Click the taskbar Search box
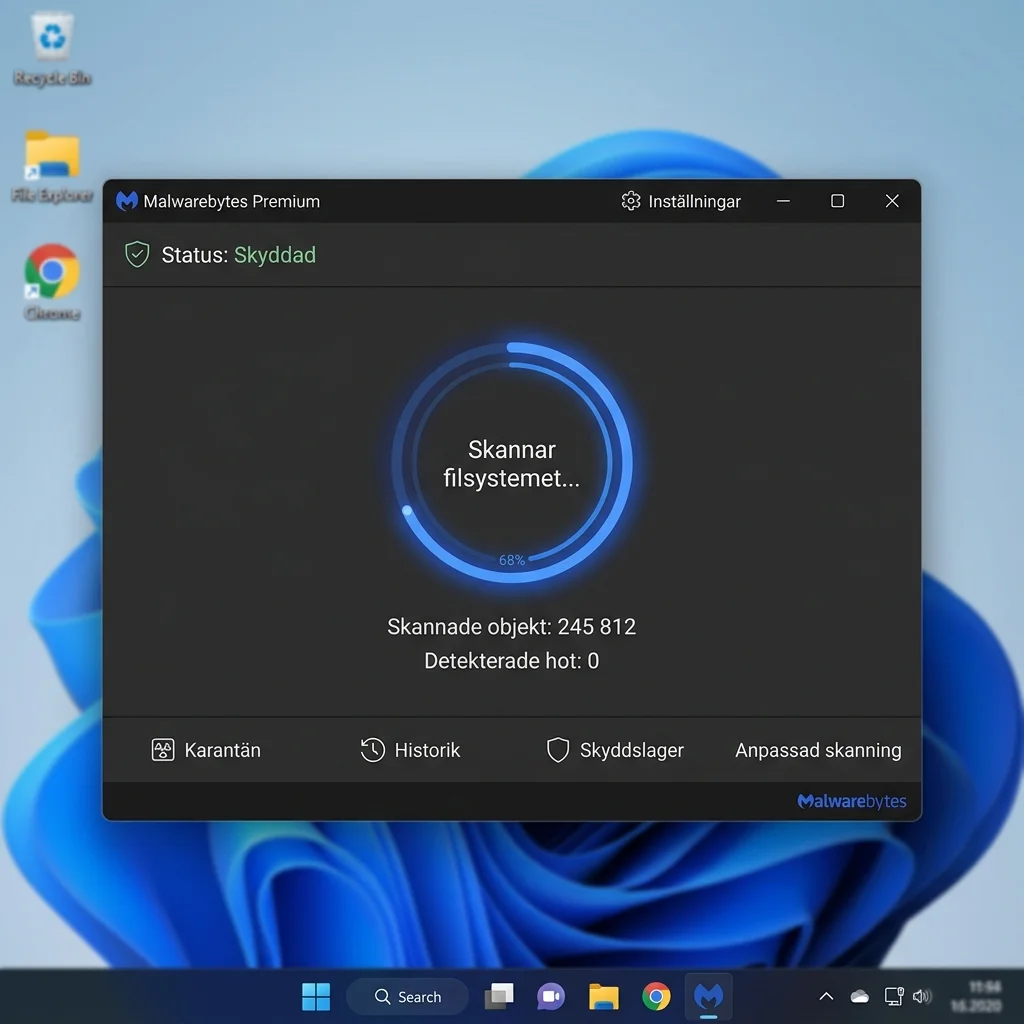This screenshot has height=1024, width=1024. pyautogui.click(x=408, y=997)
